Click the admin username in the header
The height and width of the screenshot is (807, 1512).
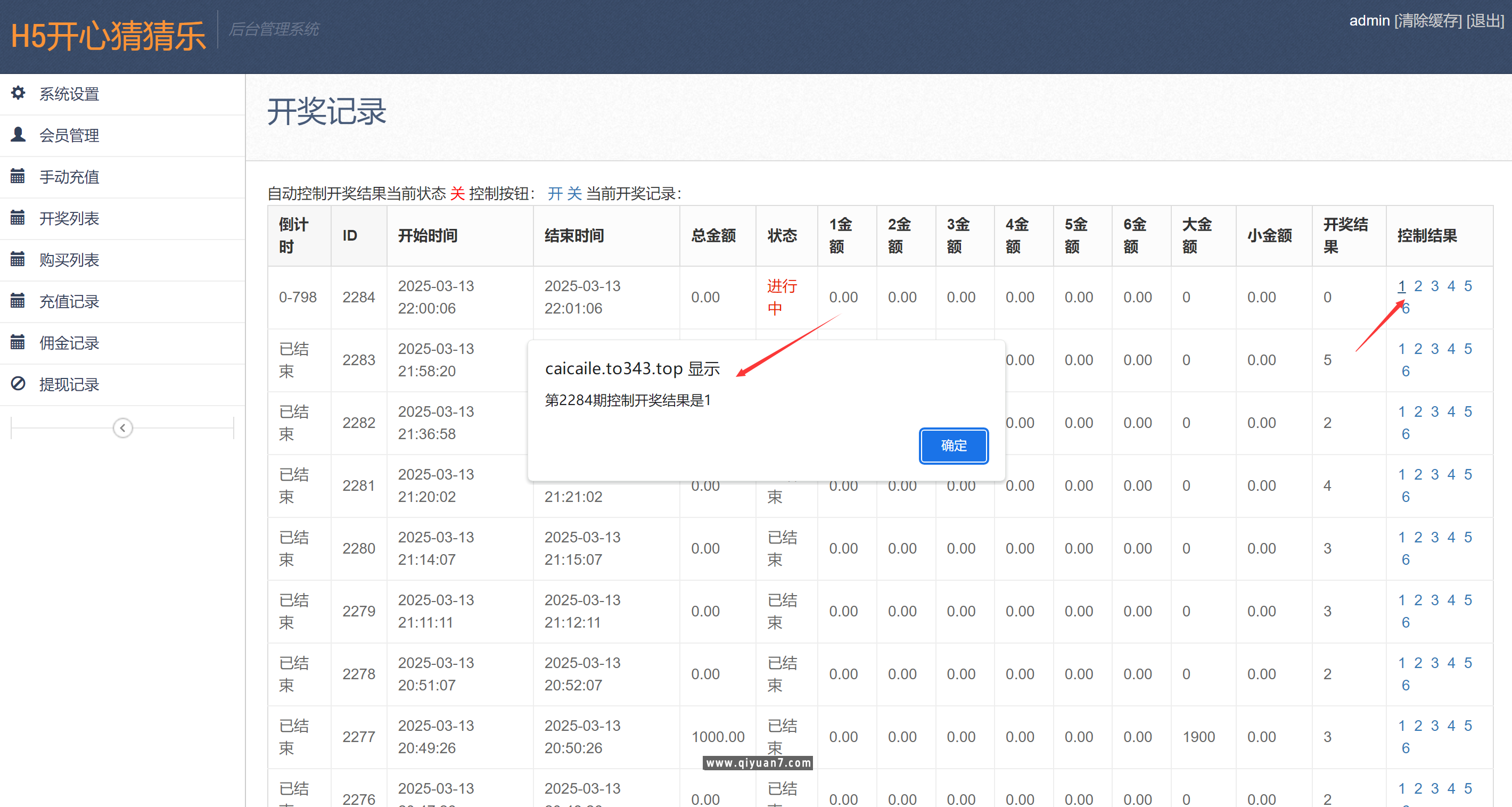(x=1369, y=21)
